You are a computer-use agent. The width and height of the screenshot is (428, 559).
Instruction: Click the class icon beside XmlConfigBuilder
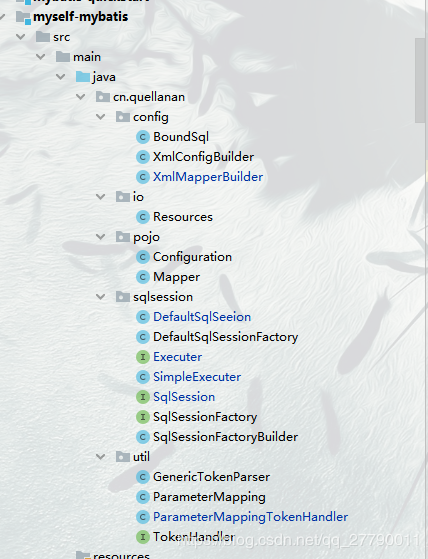(x=143, y=157)
